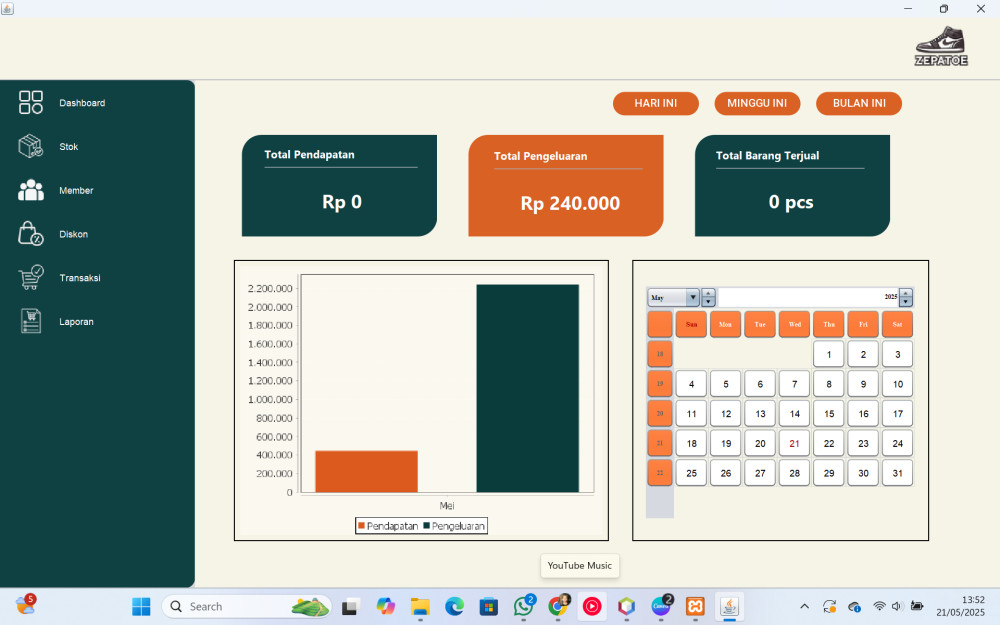Open XAMPP from the taskbar

point(695,606)
